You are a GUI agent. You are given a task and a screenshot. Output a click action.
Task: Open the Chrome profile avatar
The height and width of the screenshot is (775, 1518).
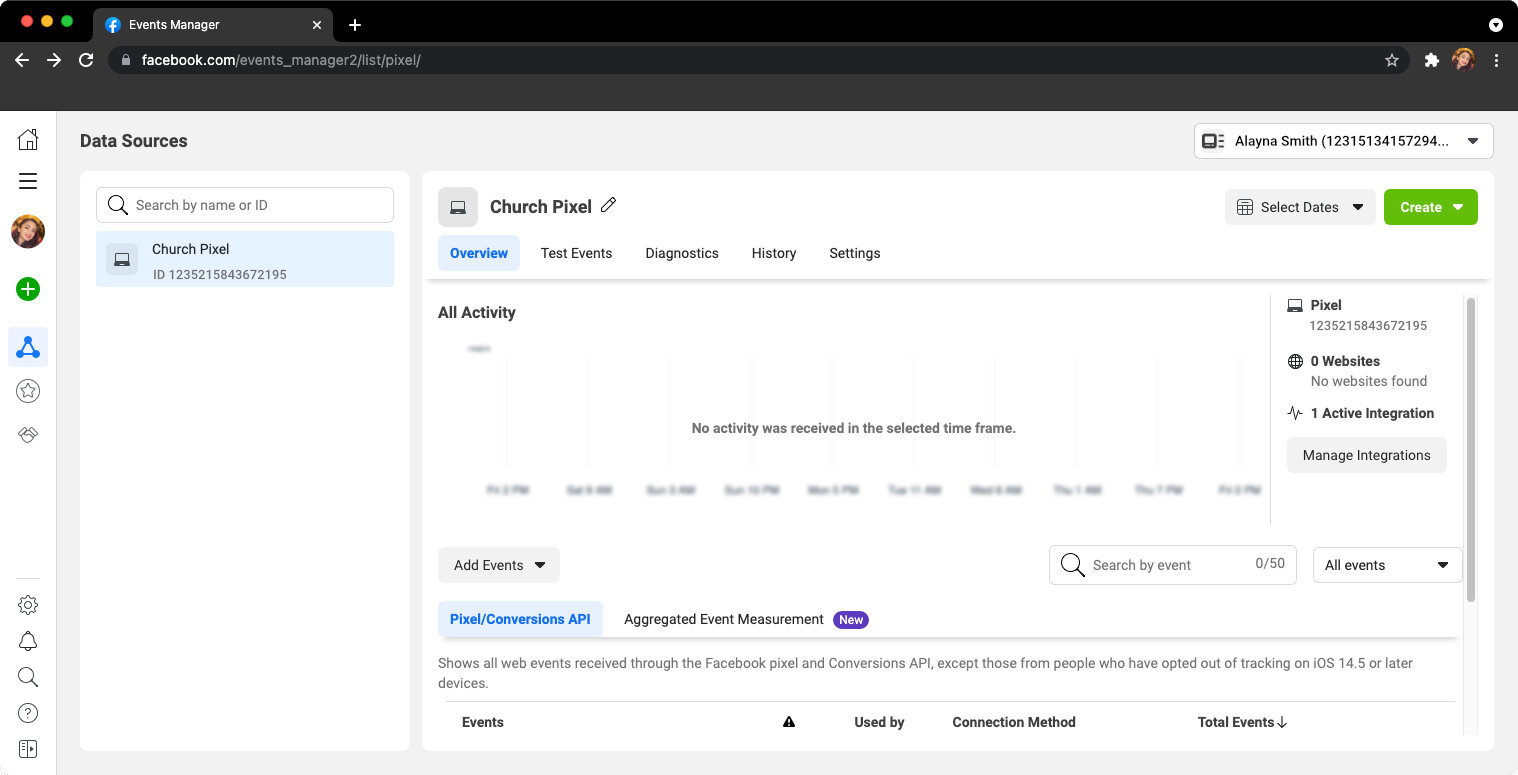[1463, 60]
